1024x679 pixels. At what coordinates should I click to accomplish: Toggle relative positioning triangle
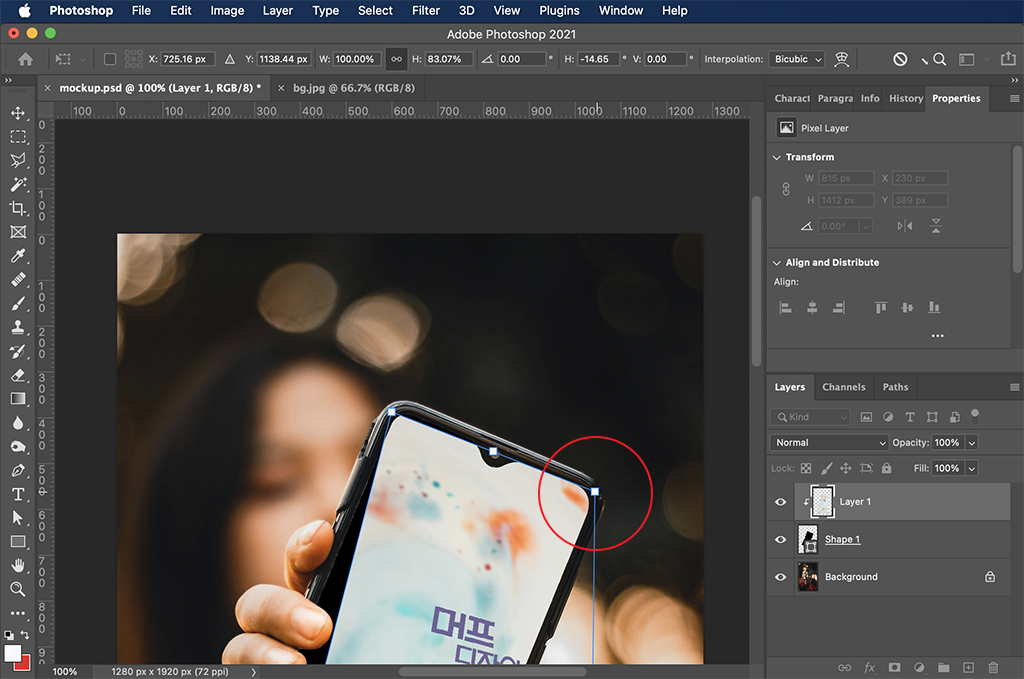click(230, 59)
